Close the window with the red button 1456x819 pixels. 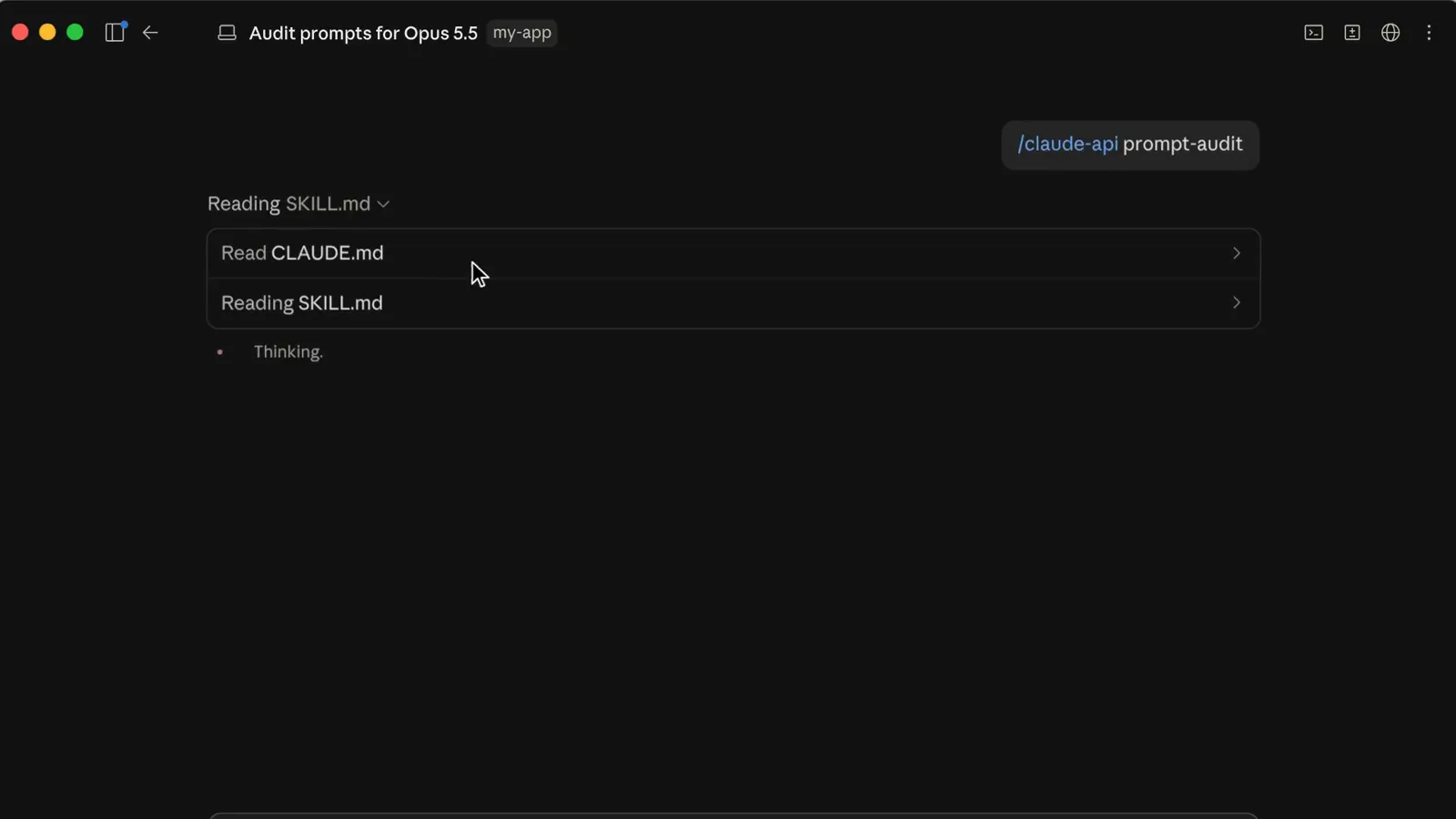20,32
